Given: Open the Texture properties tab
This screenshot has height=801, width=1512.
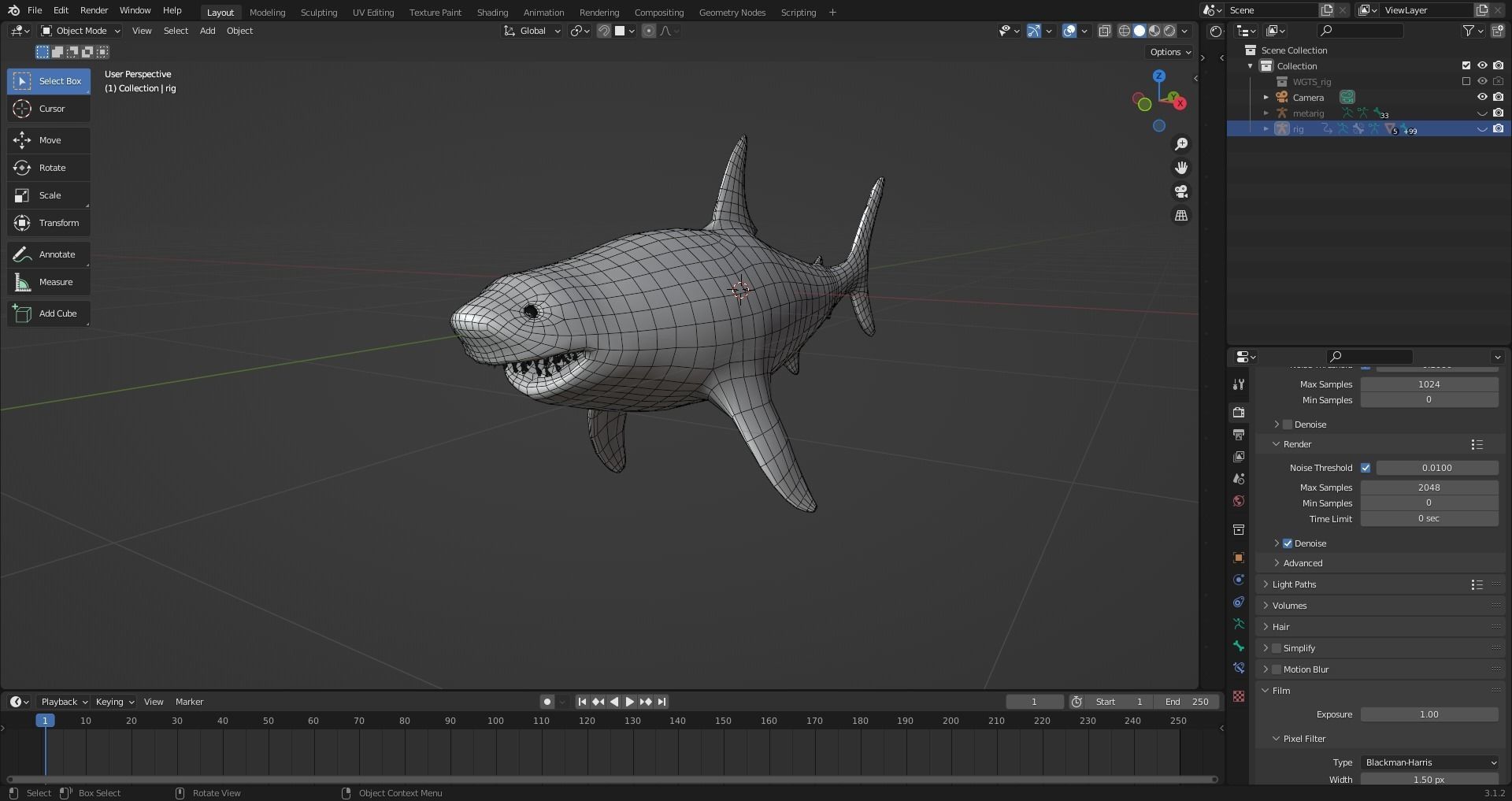Looking at the screenshot, I should click(x=1239, y=696).
